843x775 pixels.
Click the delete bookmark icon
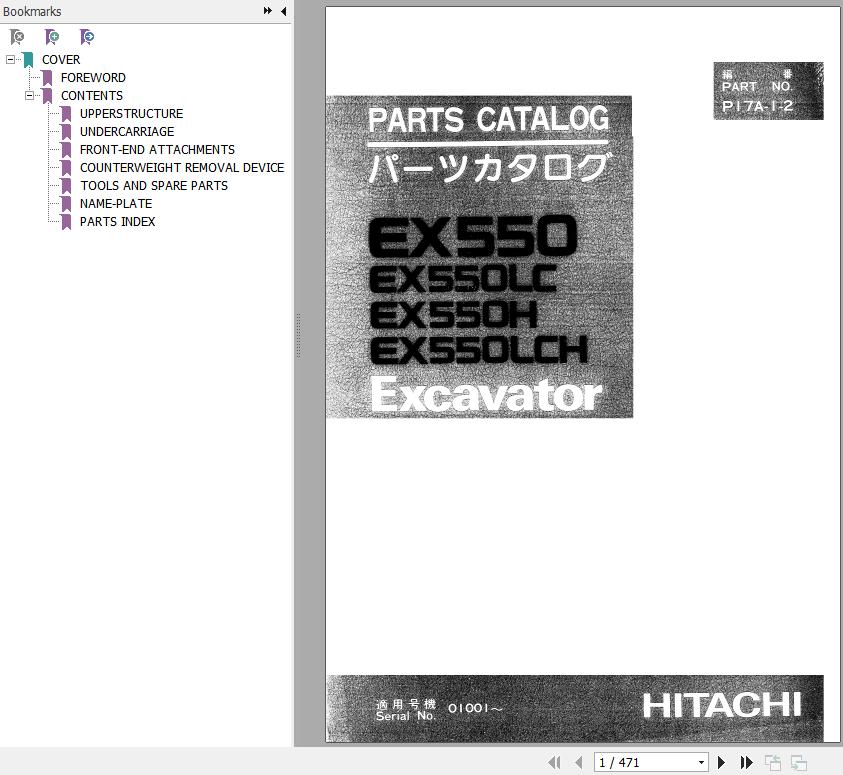coord(17,37)
